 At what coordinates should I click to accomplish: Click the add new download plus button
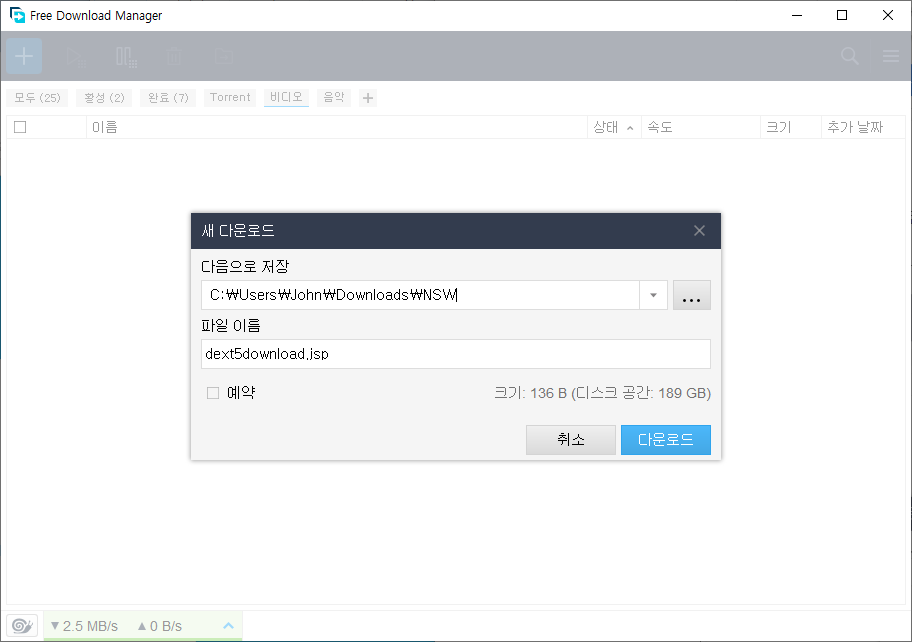pos(24,56)
